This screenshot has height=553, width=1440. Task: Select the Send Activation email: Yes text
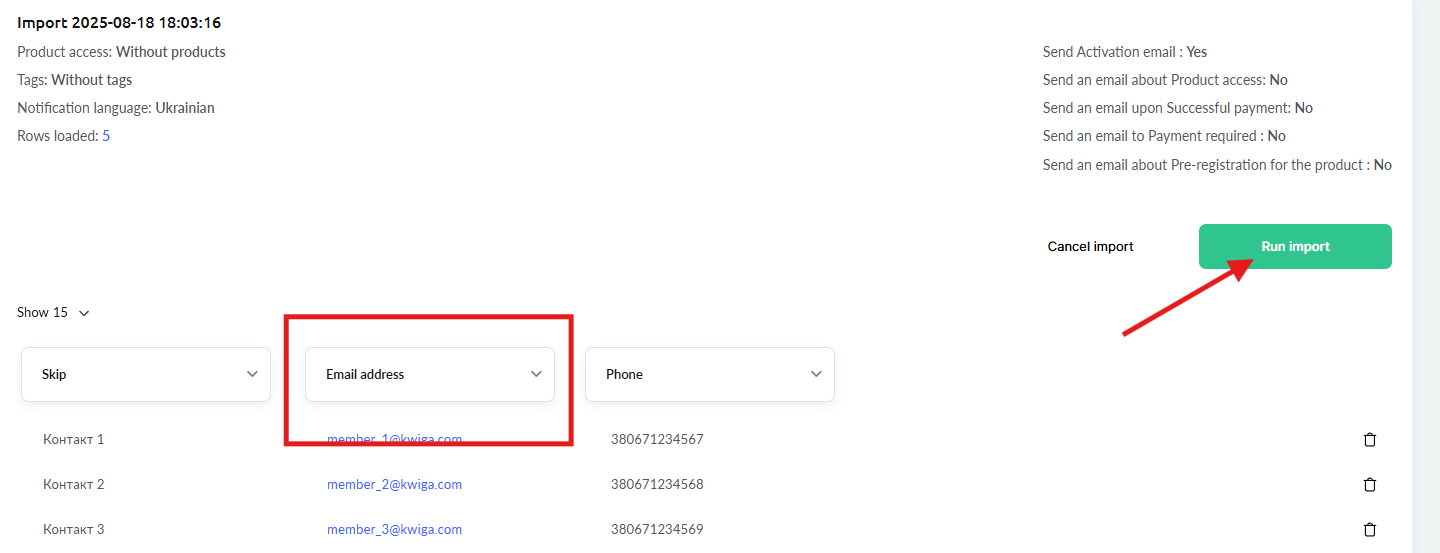[x=1125, y=52]
